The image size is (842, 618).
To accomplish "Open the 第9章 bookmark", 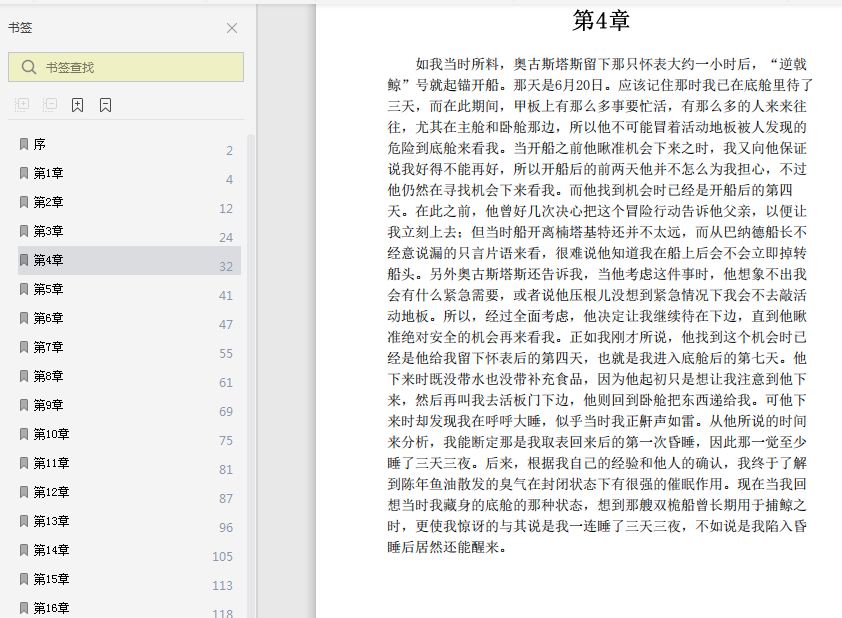I will (x=129, y=405).
